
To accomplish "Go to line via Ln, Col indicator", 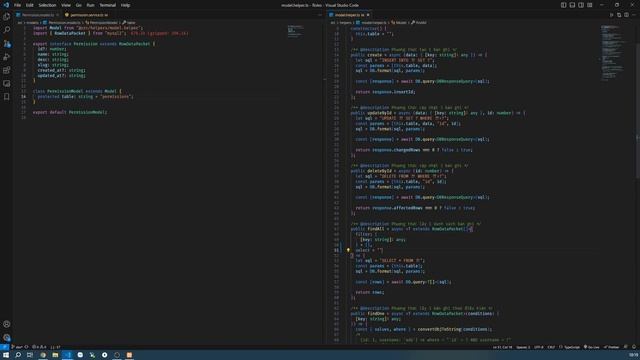I will click(x=502, y=347).
